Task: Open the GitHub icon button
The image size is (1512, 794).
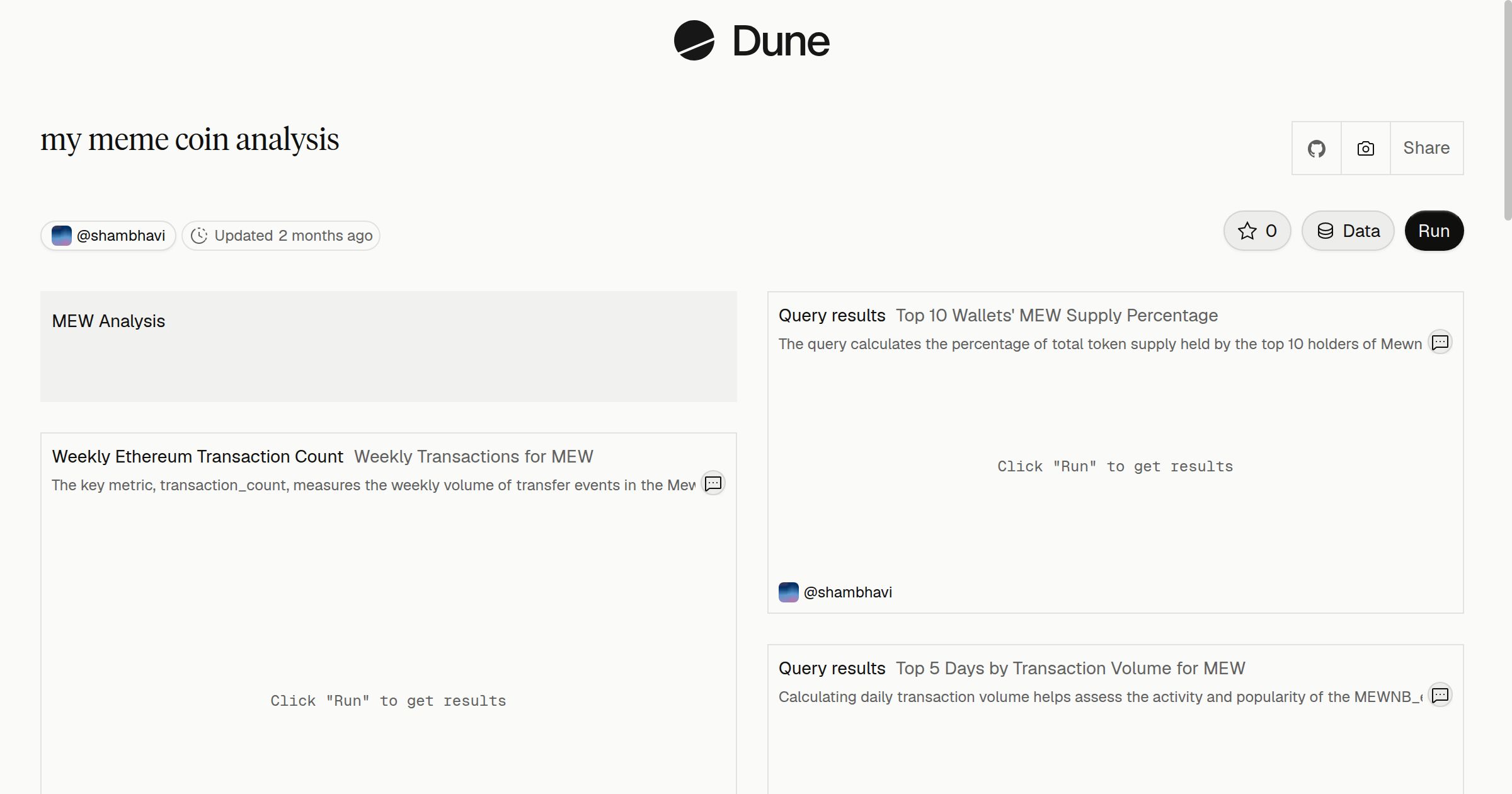Action: [x=1317, y=148]
